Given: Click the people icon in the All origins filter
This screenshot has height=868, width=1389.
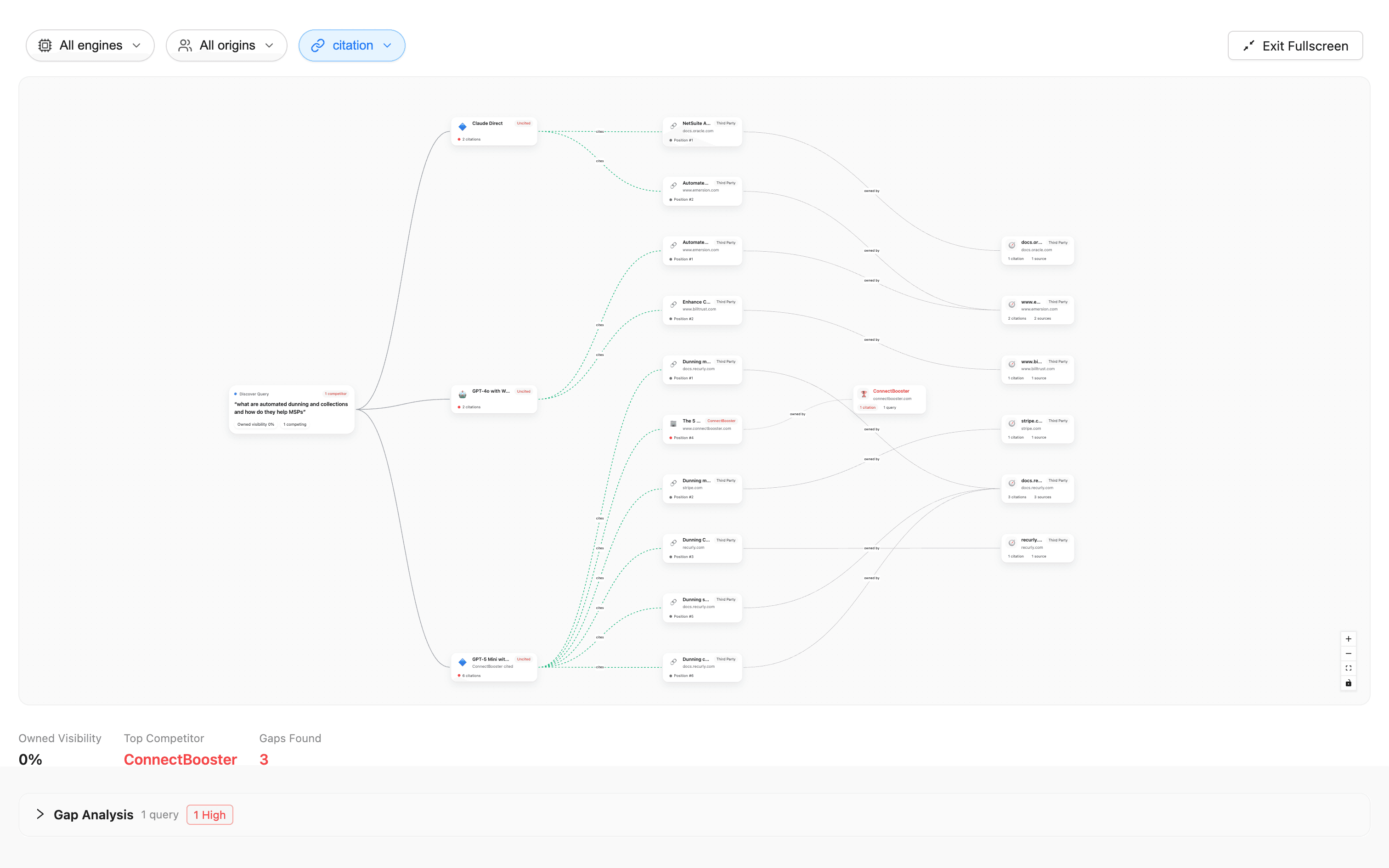Looking at the screenshot, I should (x=185, y=45).
